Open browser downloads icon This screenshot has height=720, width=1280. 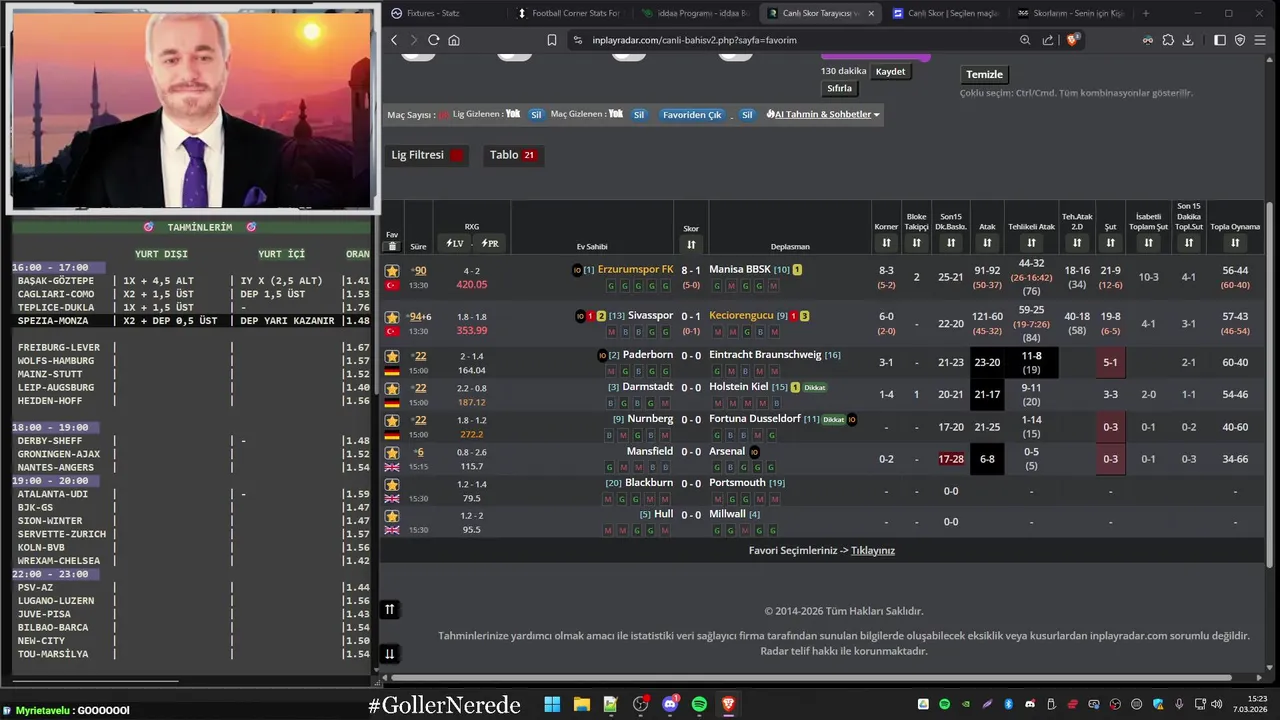[1188, 40]
